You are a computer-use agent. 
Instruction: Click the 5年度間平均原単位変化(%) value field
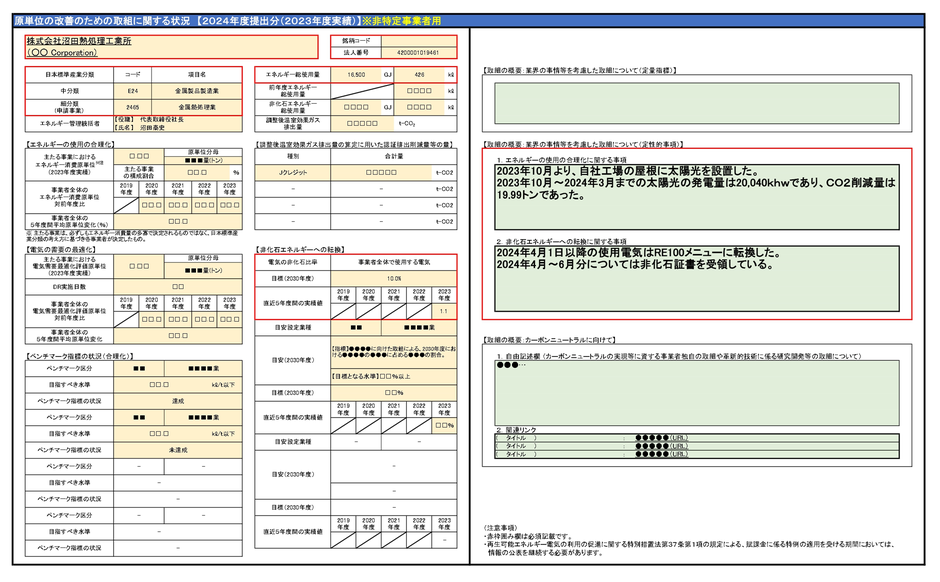(x=178, y=222)
